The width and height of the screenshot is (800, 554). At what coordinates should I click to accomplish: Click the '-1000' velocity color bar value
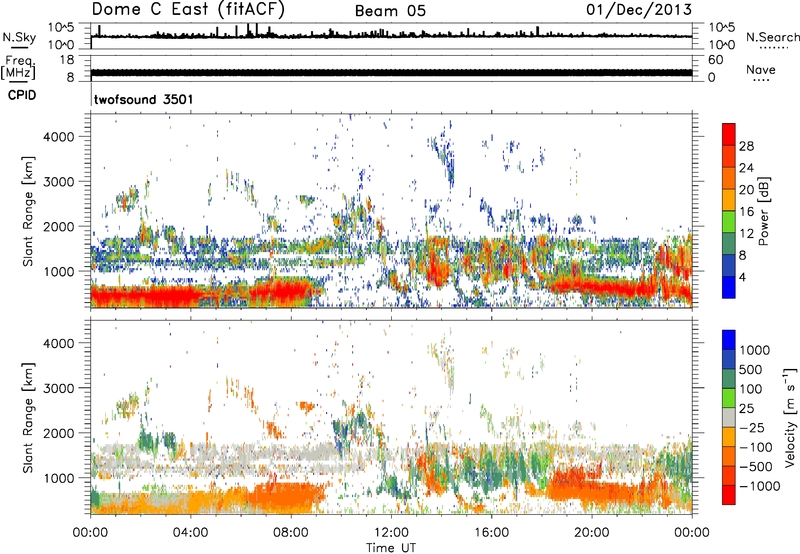point(760,486)
